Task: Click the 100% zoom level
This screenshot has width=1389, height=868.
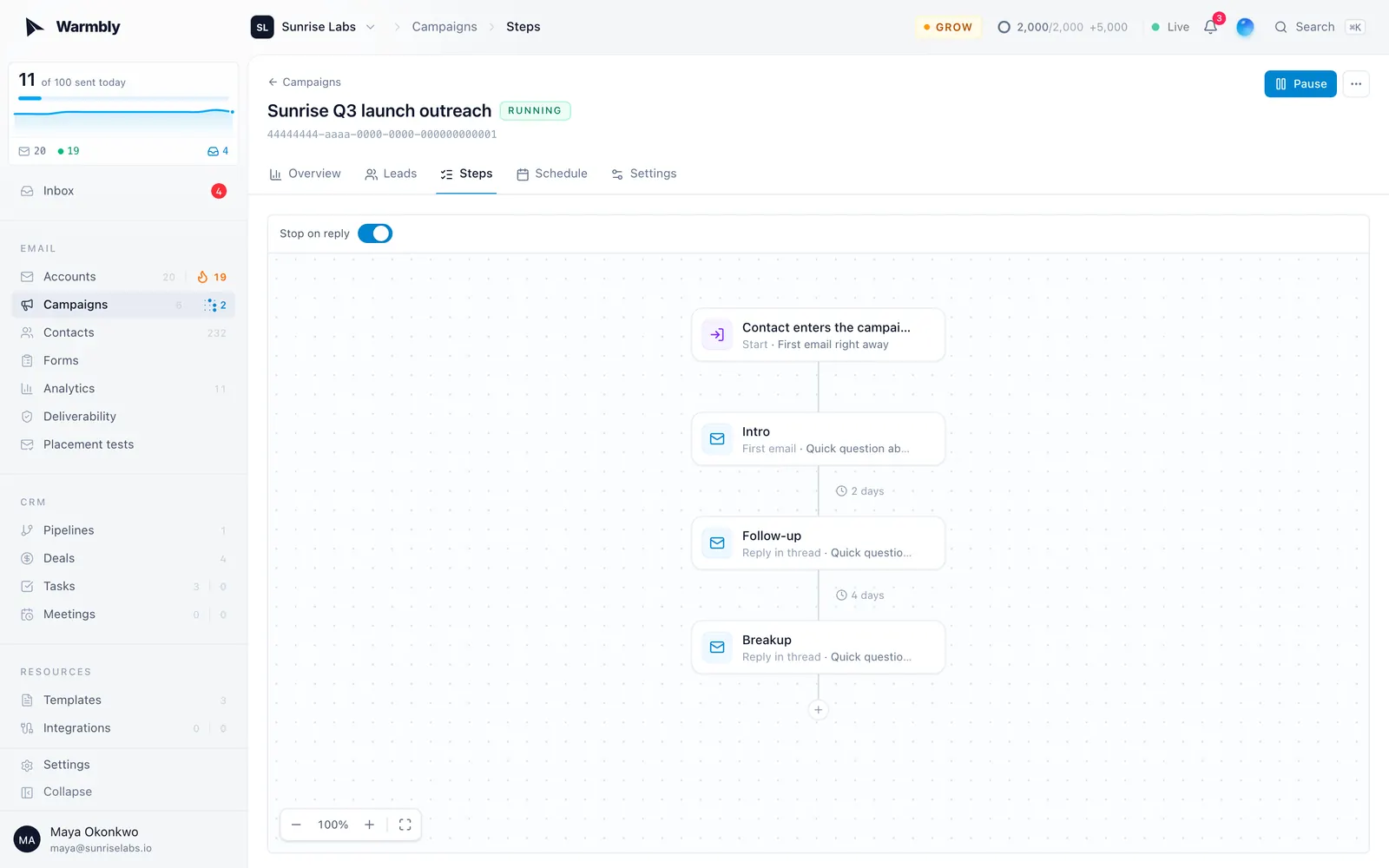Action: (x=332, y=825)
